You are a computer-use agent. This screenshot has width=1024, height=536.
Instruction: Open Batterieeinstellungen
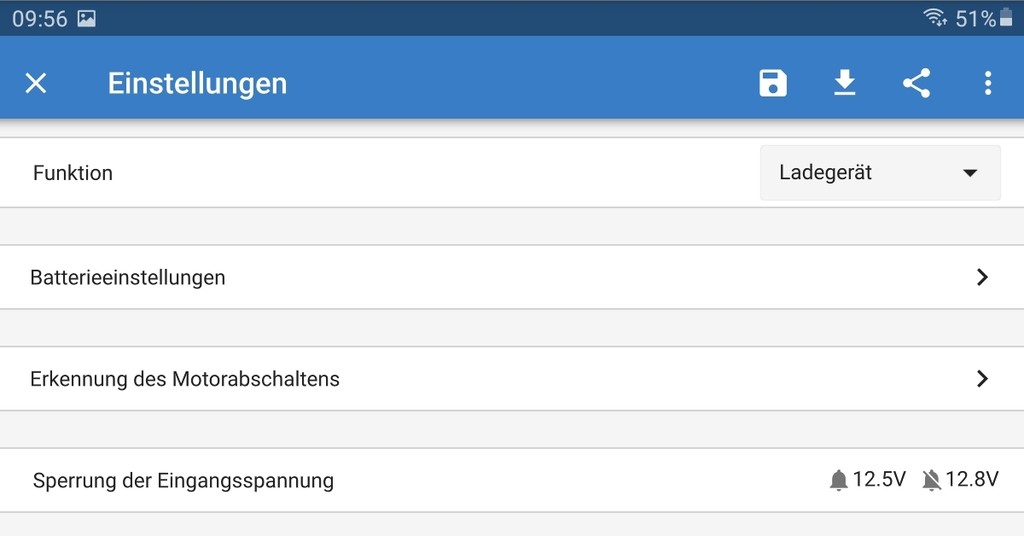click(512, 277)
